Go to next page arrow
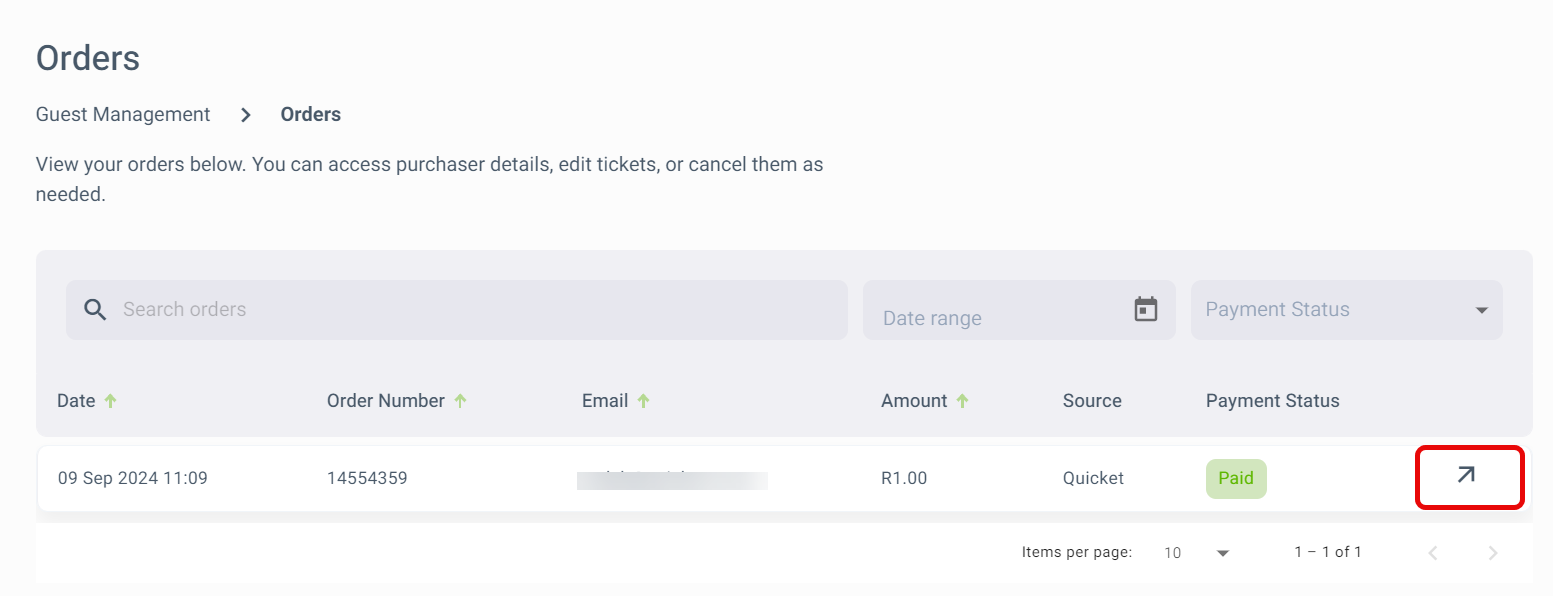This screenshot has height=596, width=1553. click(x=1493, y=552)
